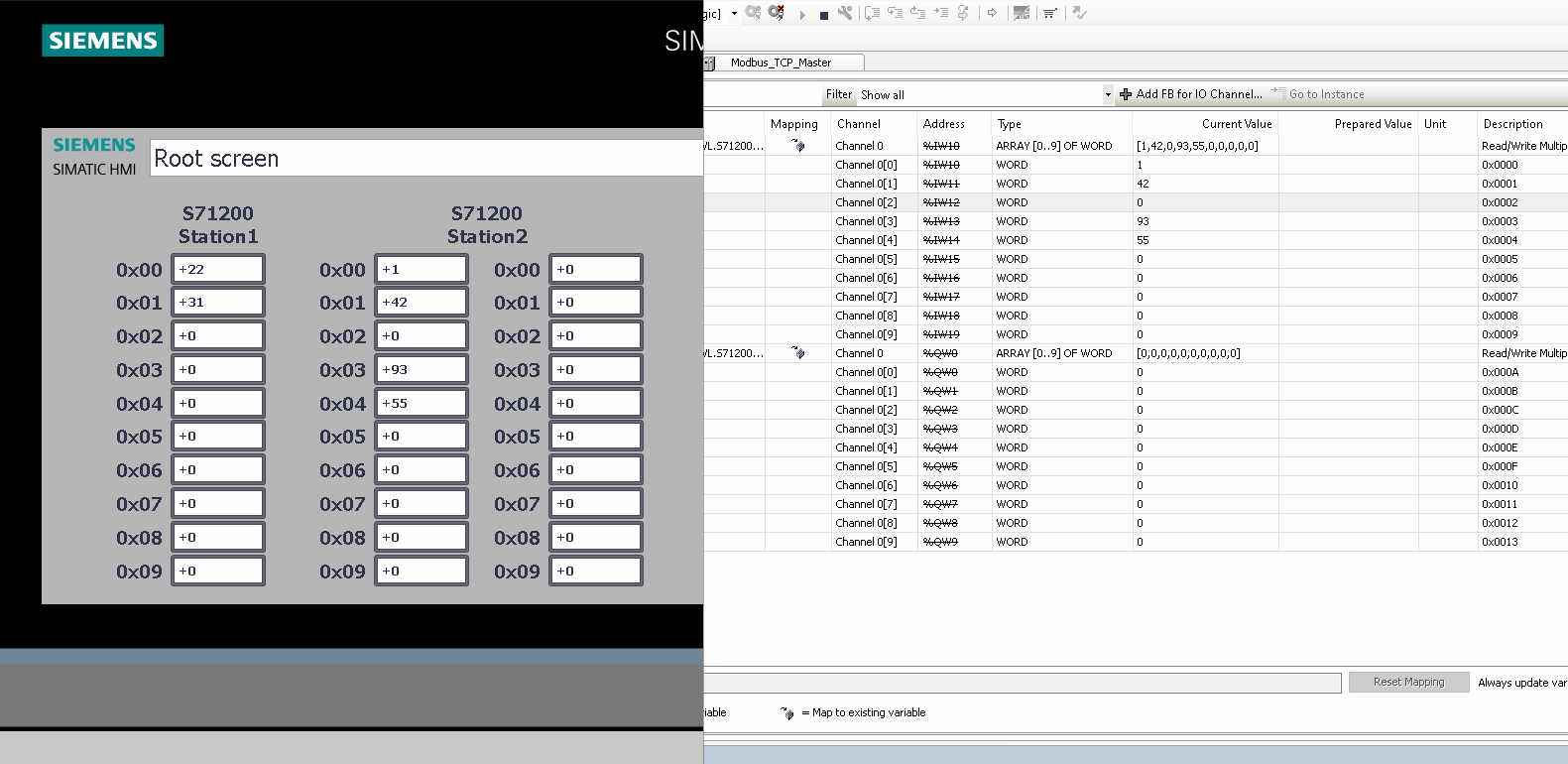Click the Modbus_TCP_Master tab icon
Image resolution: width=1568 pixels, height=764 pixels.
tap(709, 63)
